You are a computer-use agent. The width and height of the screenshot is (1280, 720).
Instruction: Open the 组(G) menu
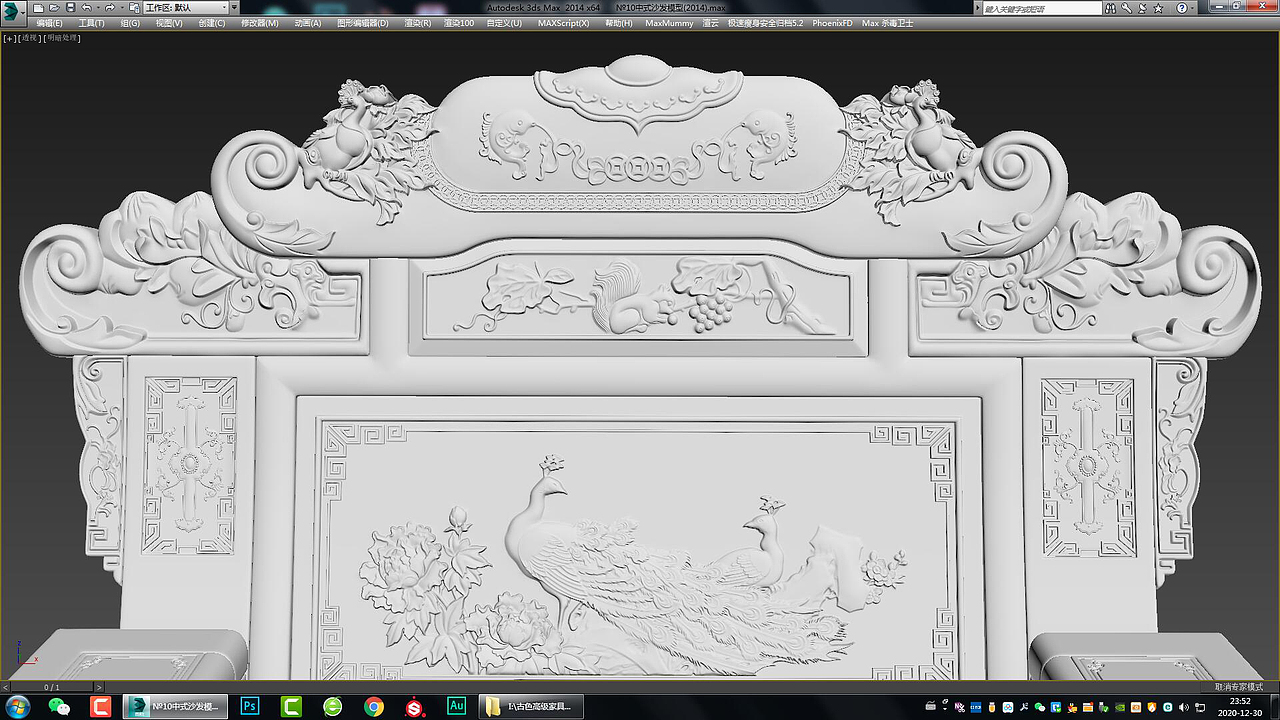click(130, 23)
